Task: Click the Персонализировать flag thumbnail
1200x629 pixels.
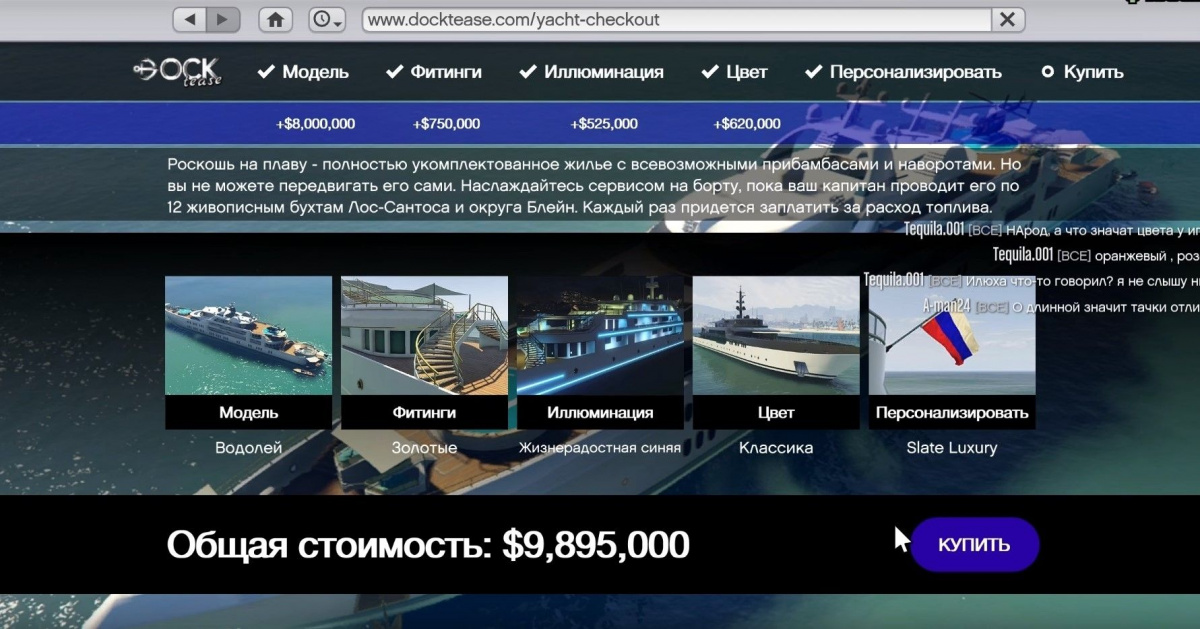Action: (952, 335)
